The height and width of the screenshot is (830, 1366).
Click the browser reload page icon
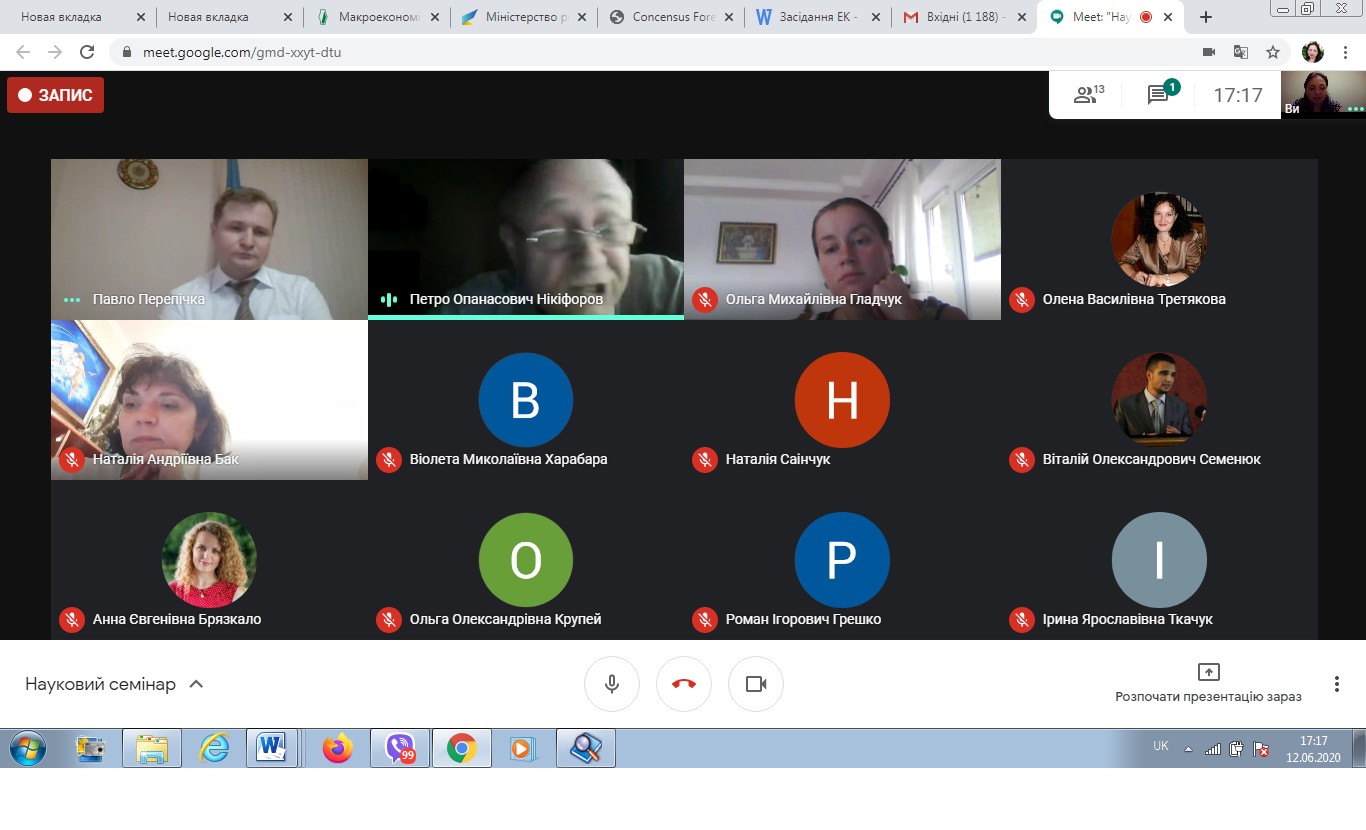pyautogui.click(x=87, y=52)
